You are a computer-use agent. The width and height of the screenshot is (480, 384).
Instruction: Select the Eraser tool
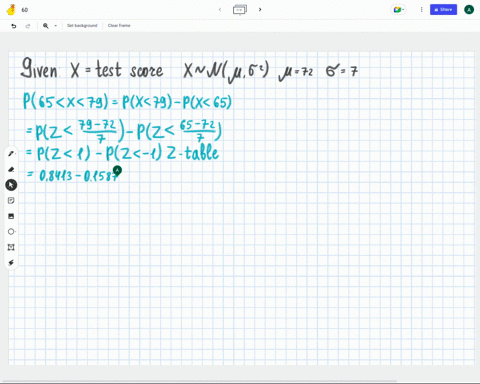[11, 169]
